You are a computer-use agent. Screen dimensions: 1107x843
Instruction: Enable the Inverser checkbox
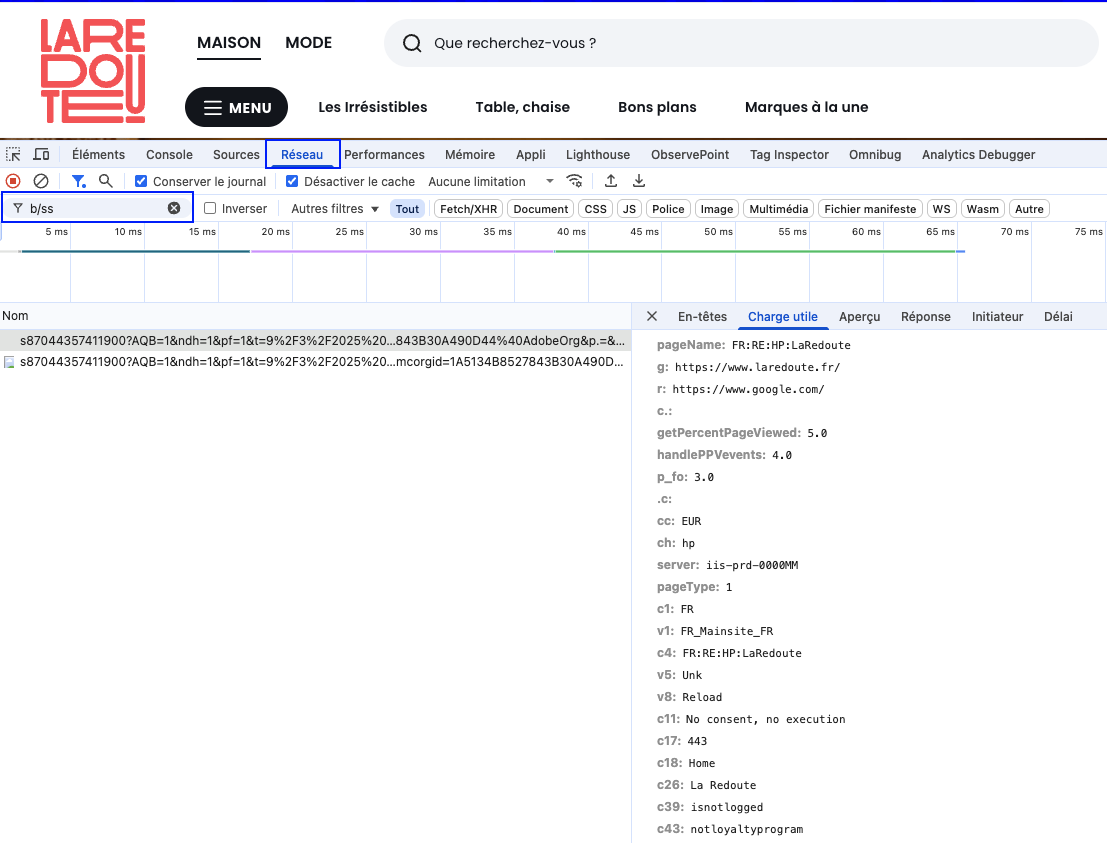click(210, 209)
